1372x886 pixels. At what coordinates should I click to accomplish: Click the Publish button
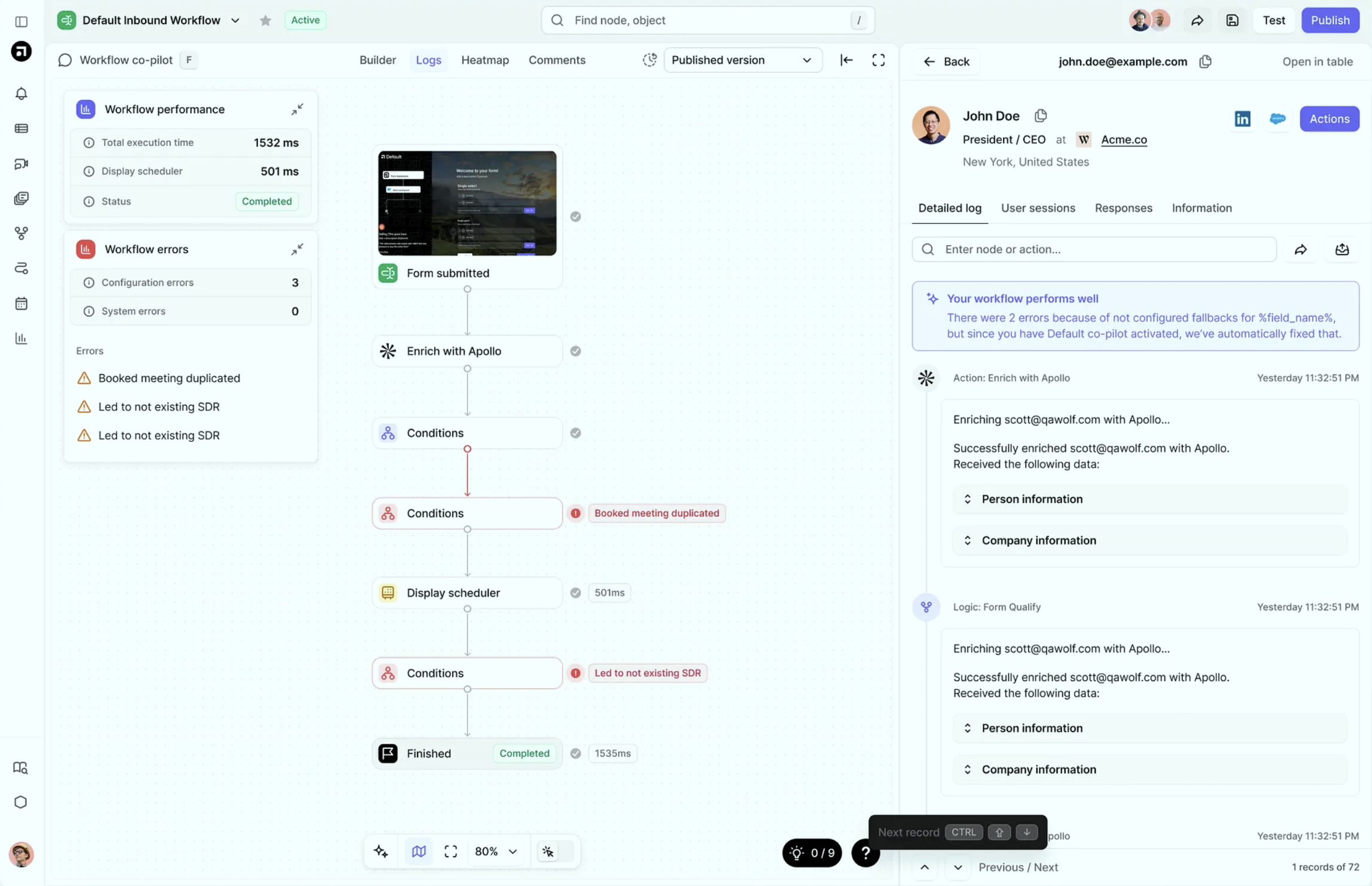(x=1330, y=20)
